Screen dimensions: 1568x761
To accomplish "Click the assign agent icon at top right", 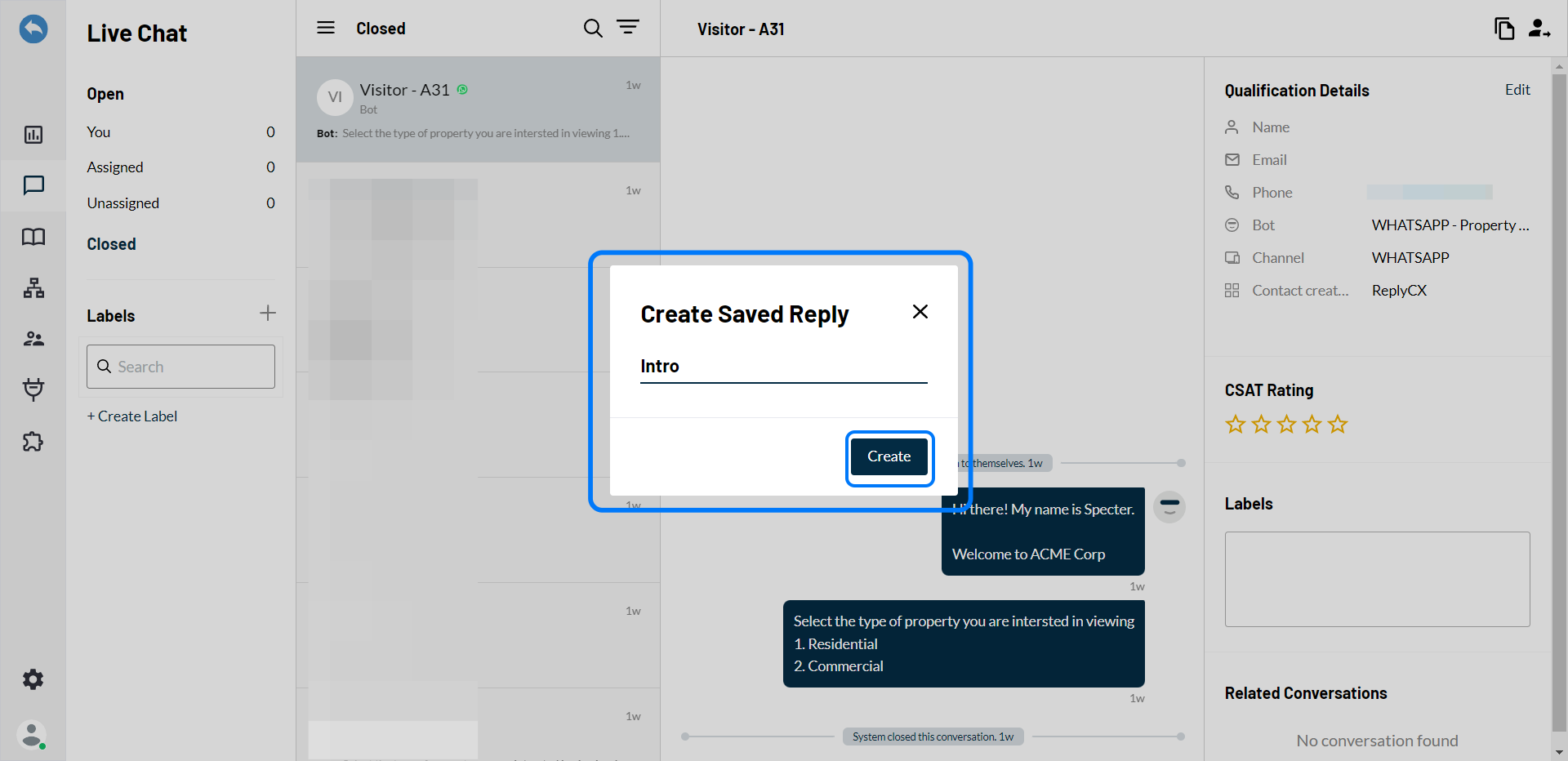I will (1539, 29).
